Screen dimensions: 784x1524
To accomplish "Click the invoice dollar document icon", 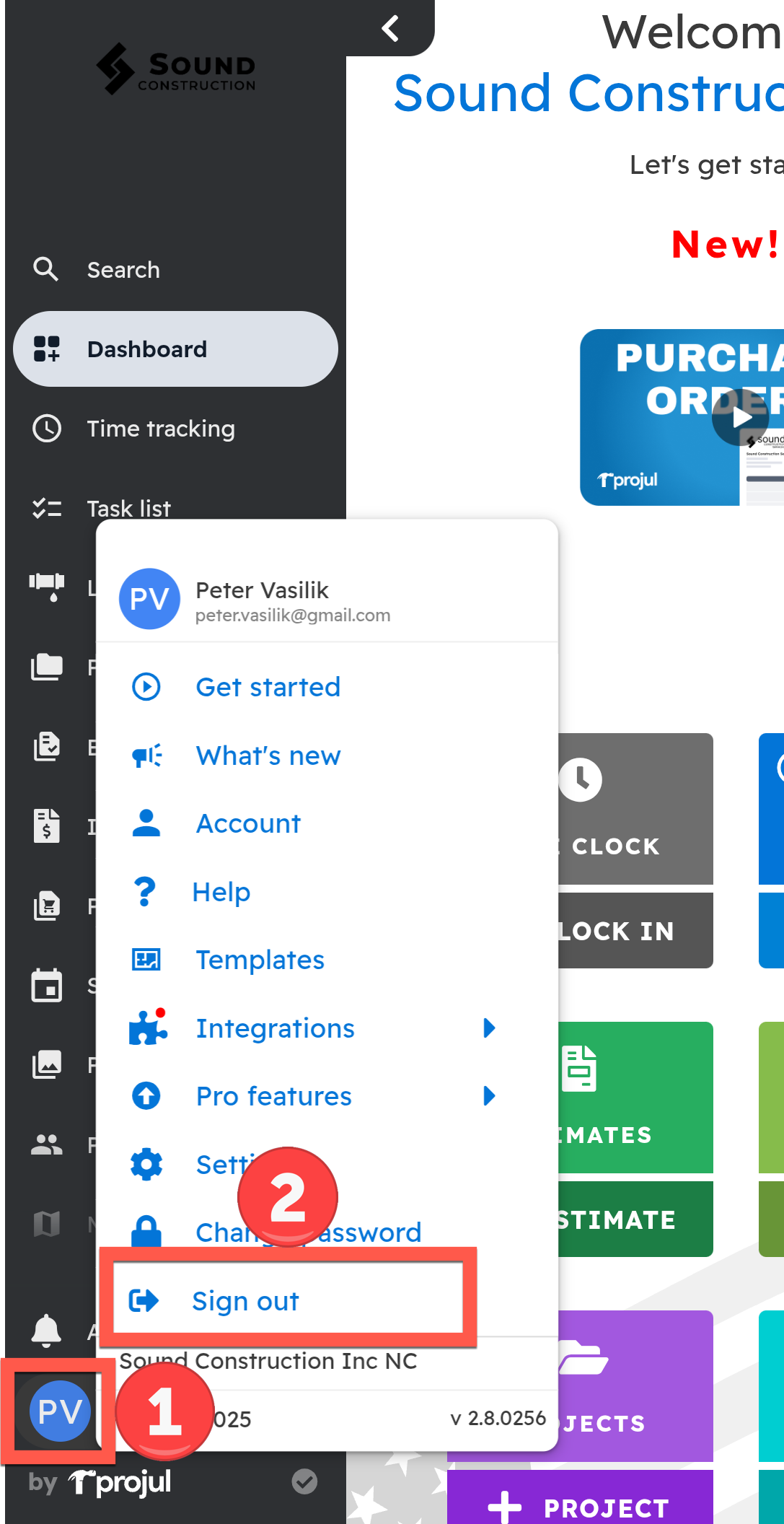I will (x=47, y=826).
